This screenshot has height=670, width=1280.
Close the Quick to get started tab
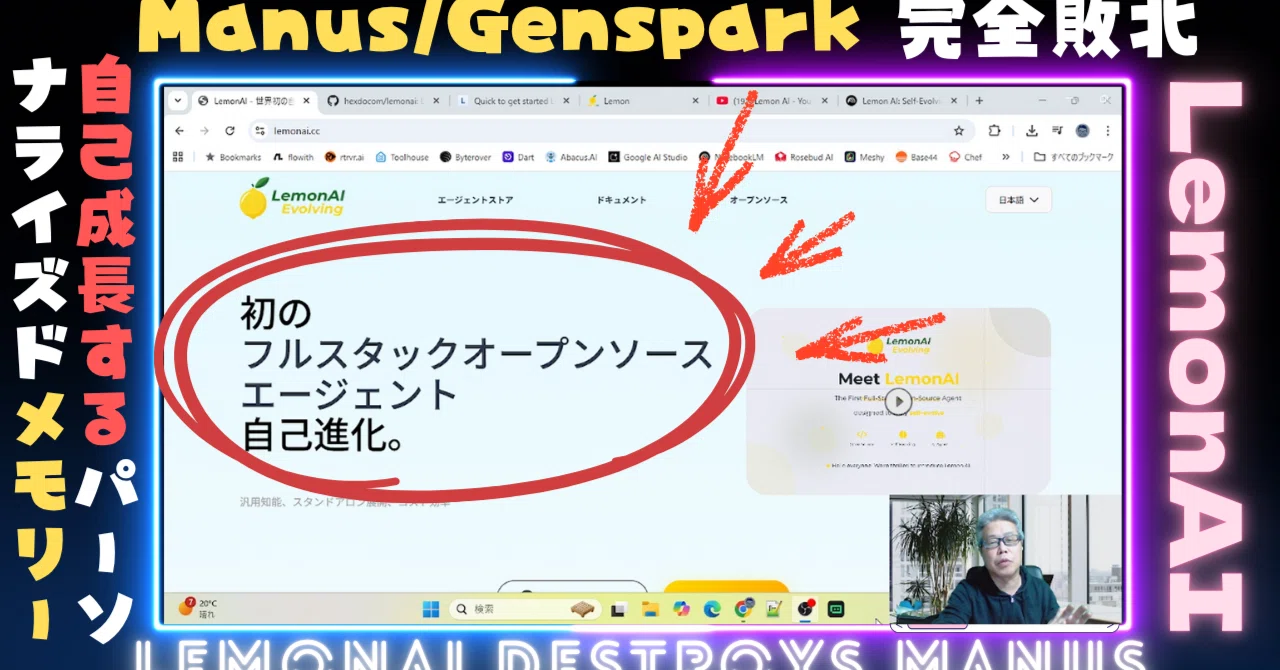[x=566, y=101]
